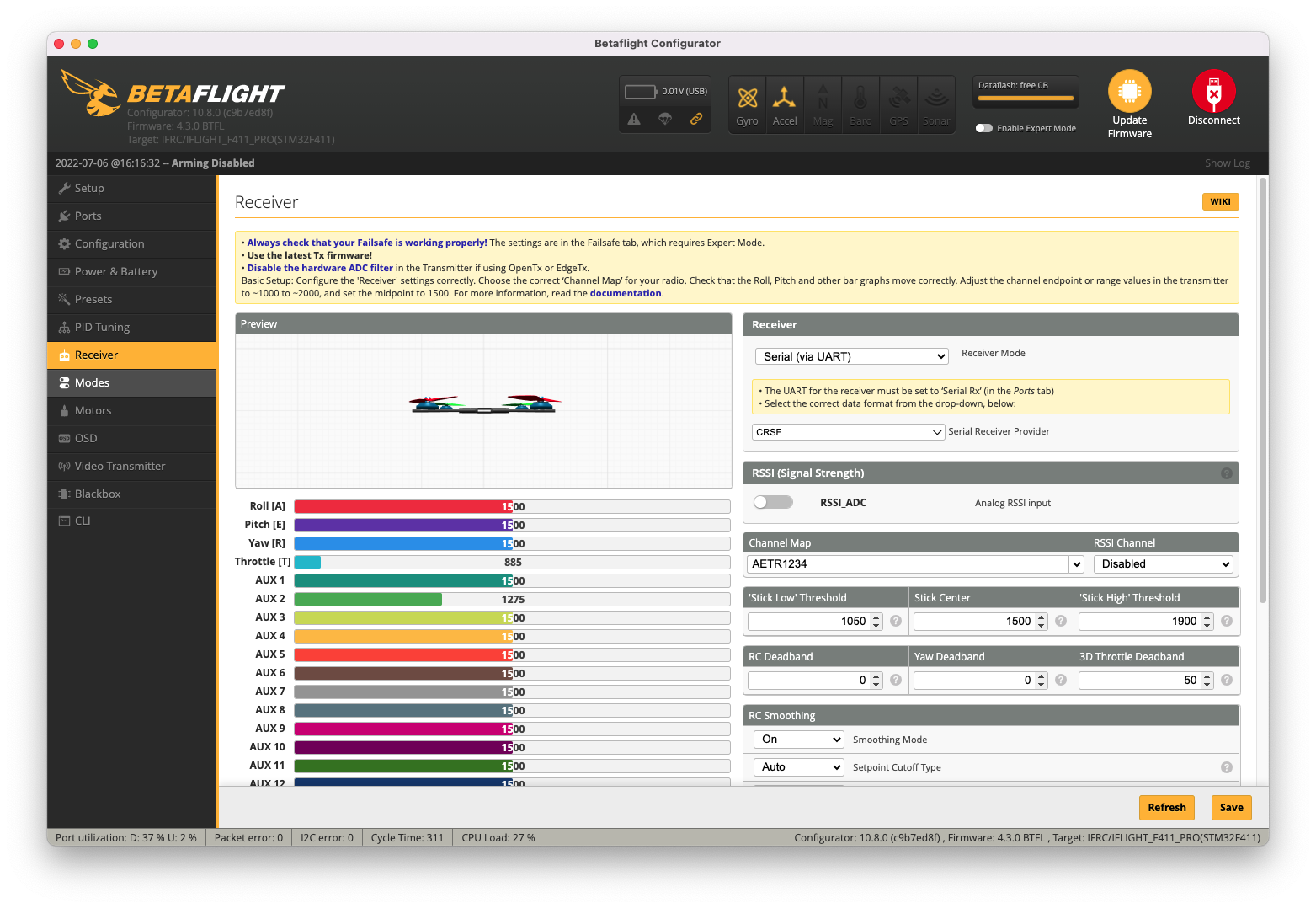The height and width of the screenshot is (908, 1316).
Task: Open the CLI tab
Action: (x=131, y=521)
